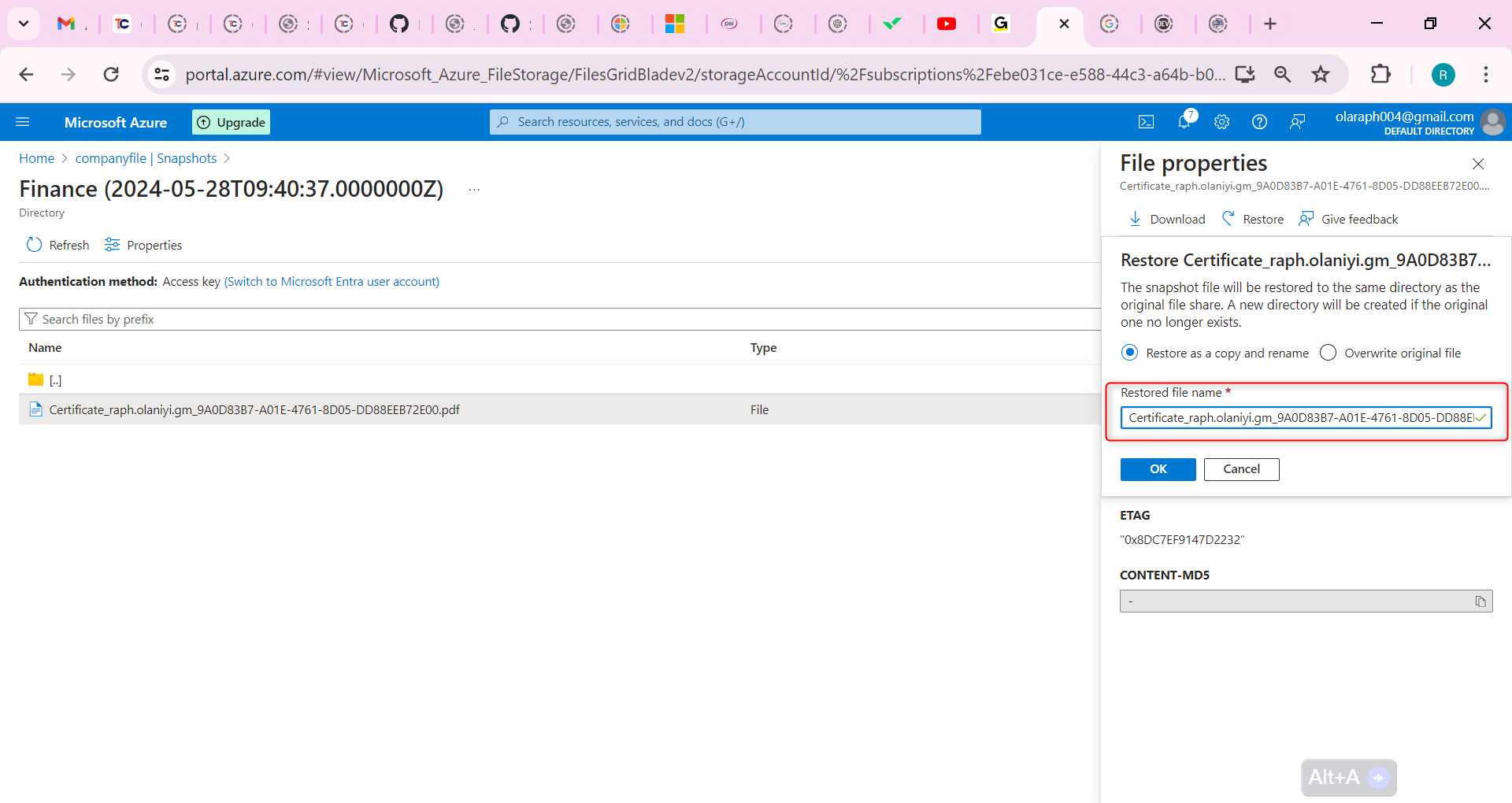Send feedback via the feedback icon

(x=1297, y=121)
